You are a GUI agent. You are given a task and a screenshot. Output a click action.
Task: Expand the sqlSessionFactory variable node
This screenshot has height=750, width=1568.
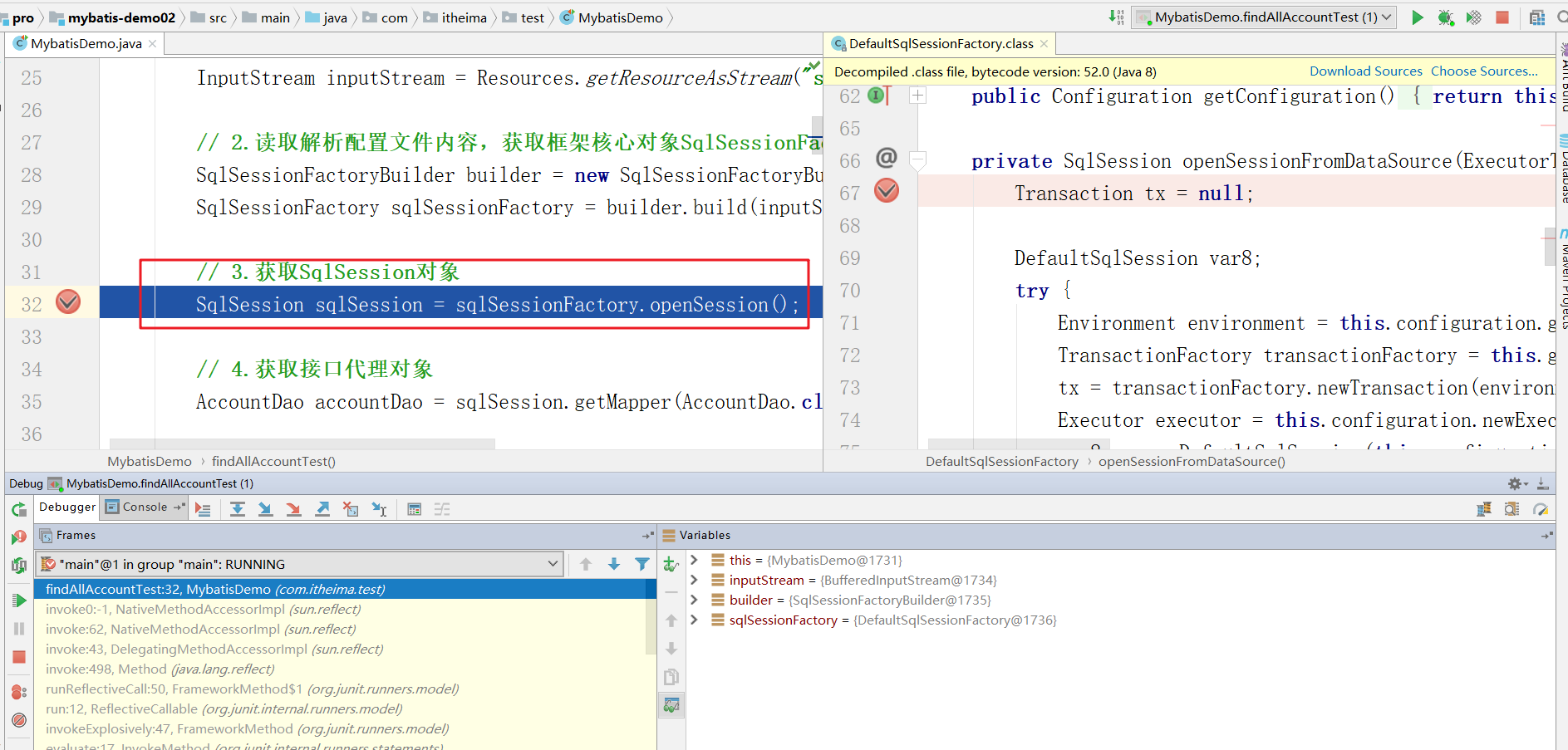(x=695, y=620)
